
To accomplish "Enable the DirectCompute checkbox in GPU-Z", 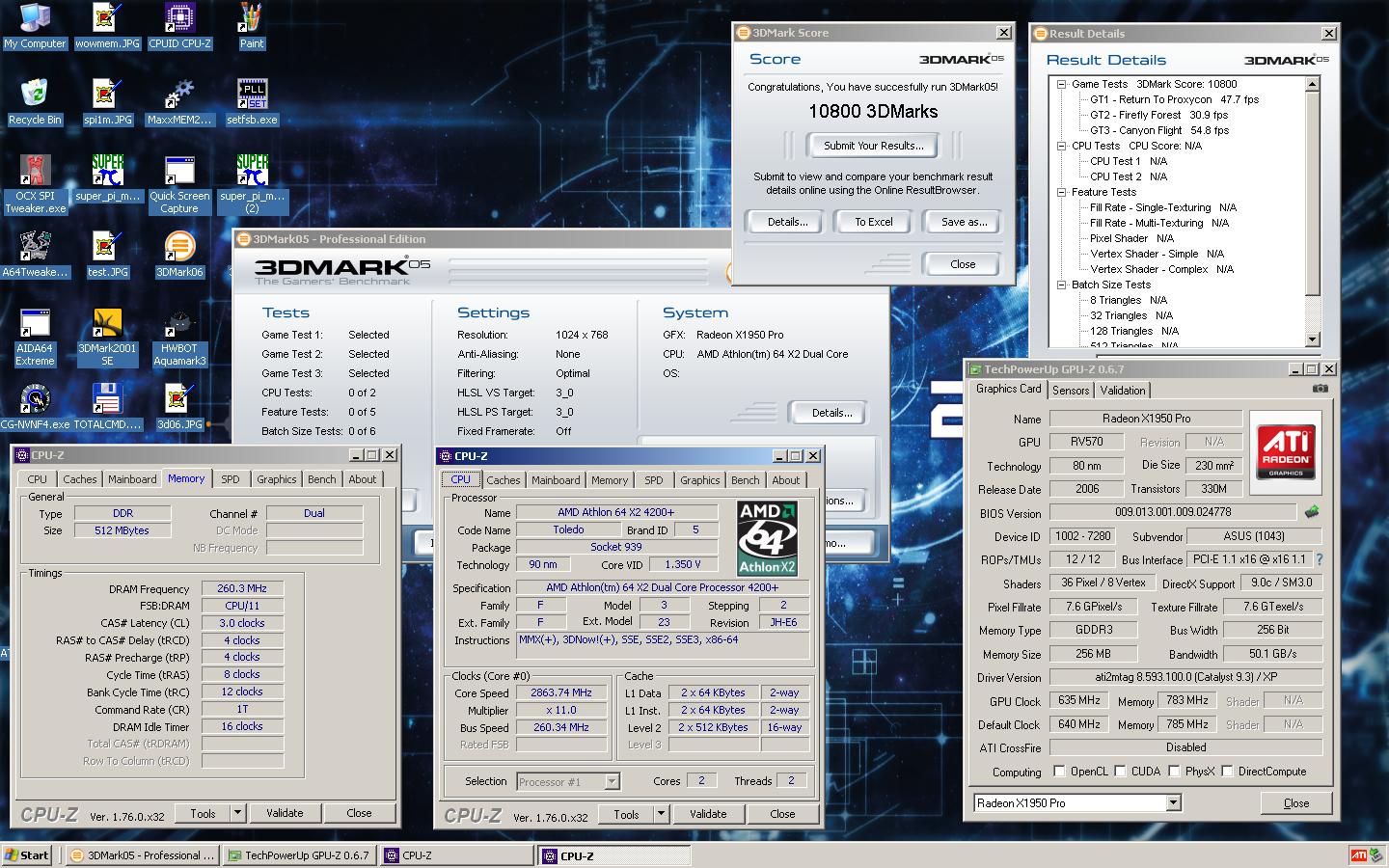I will point(1227,771).
